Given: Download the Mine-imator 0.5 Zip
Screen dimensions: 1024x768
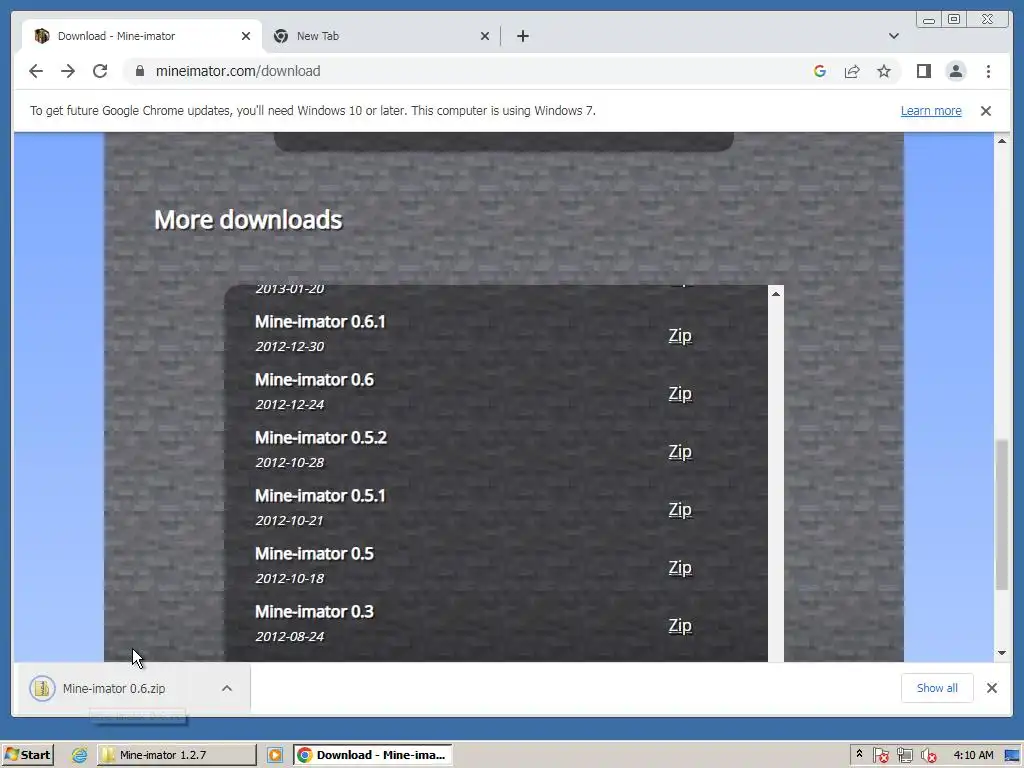Looking at the screenshot, I should click(x=680, y=568).
